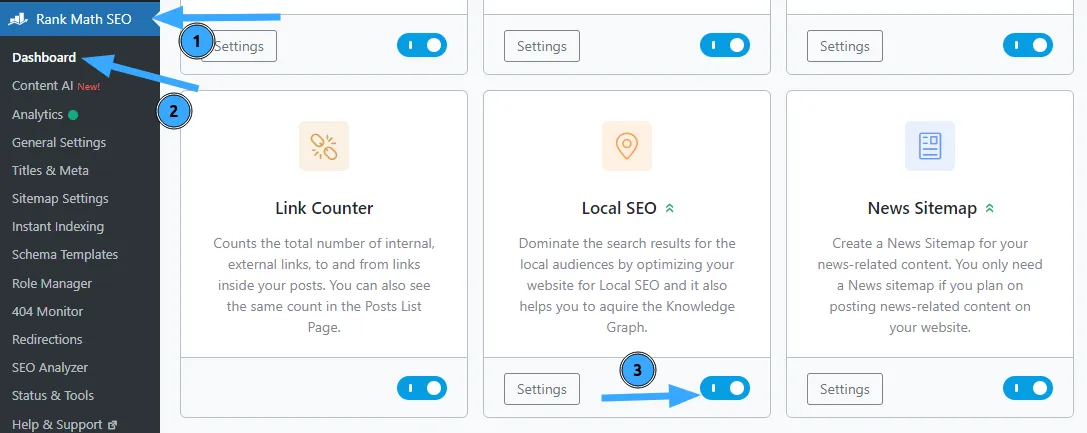The height and width of the screenshot is (433, 1087).
Task: Toggle the switch in the top-middle card
Action: 724,46
